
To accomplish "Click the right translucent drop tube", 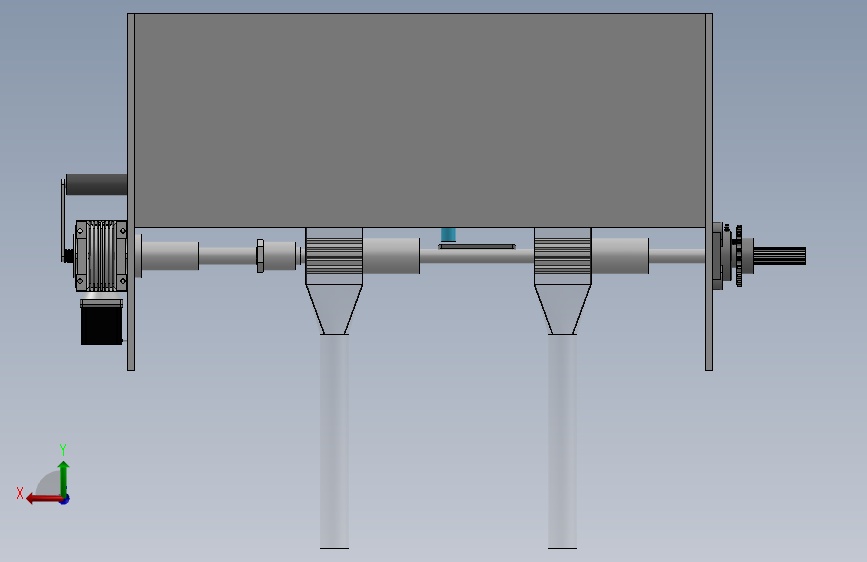I will tap(562, 441).
